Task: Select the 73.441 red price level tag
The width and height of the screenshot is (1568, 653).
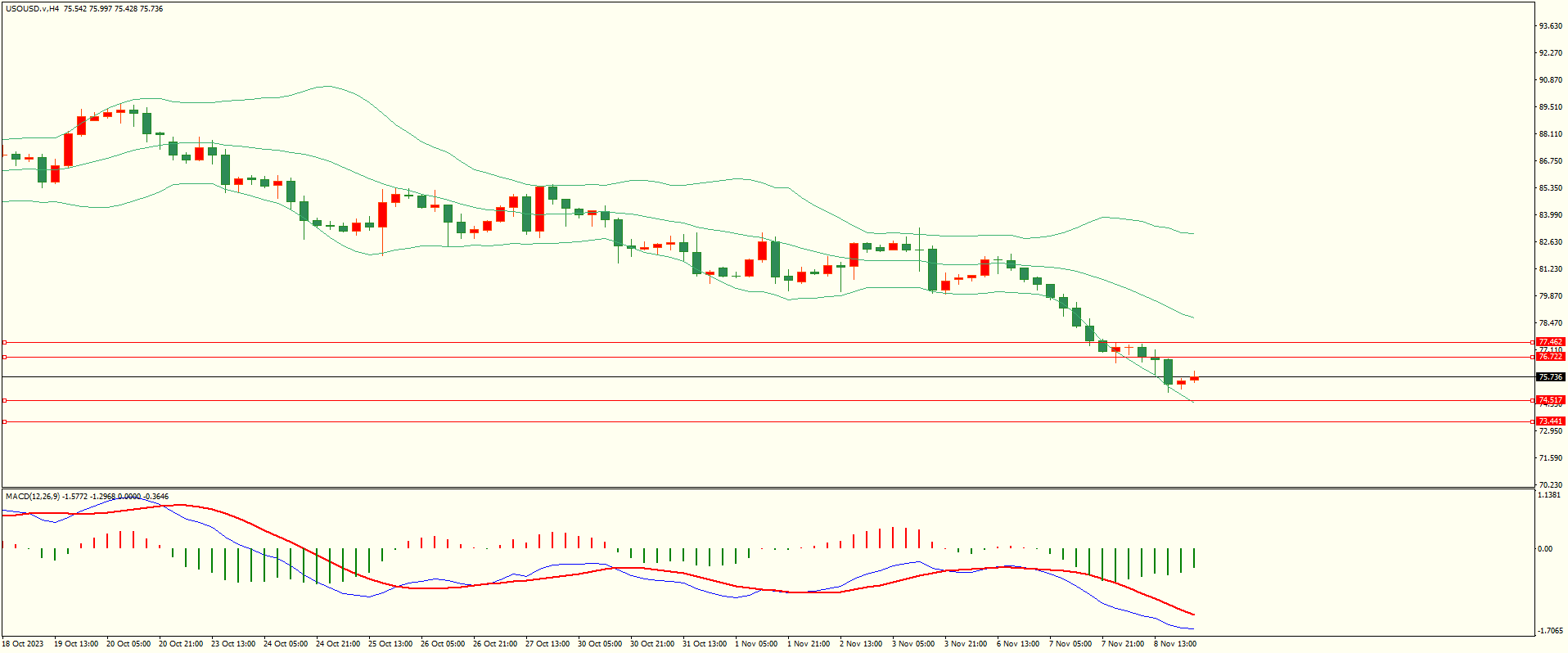Action: [x=1550, y=421]
